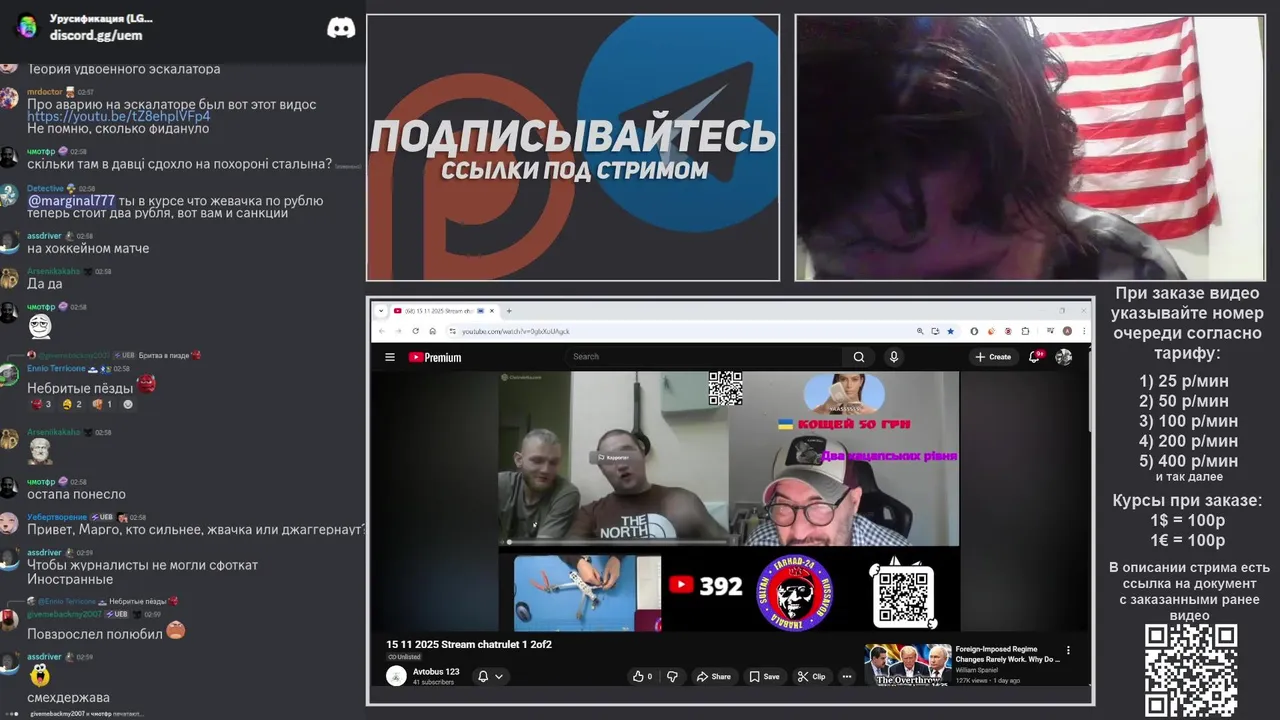Click the drone picture thumbnail inside the video
1280x720 pixels.
click(x=587, y=593)
